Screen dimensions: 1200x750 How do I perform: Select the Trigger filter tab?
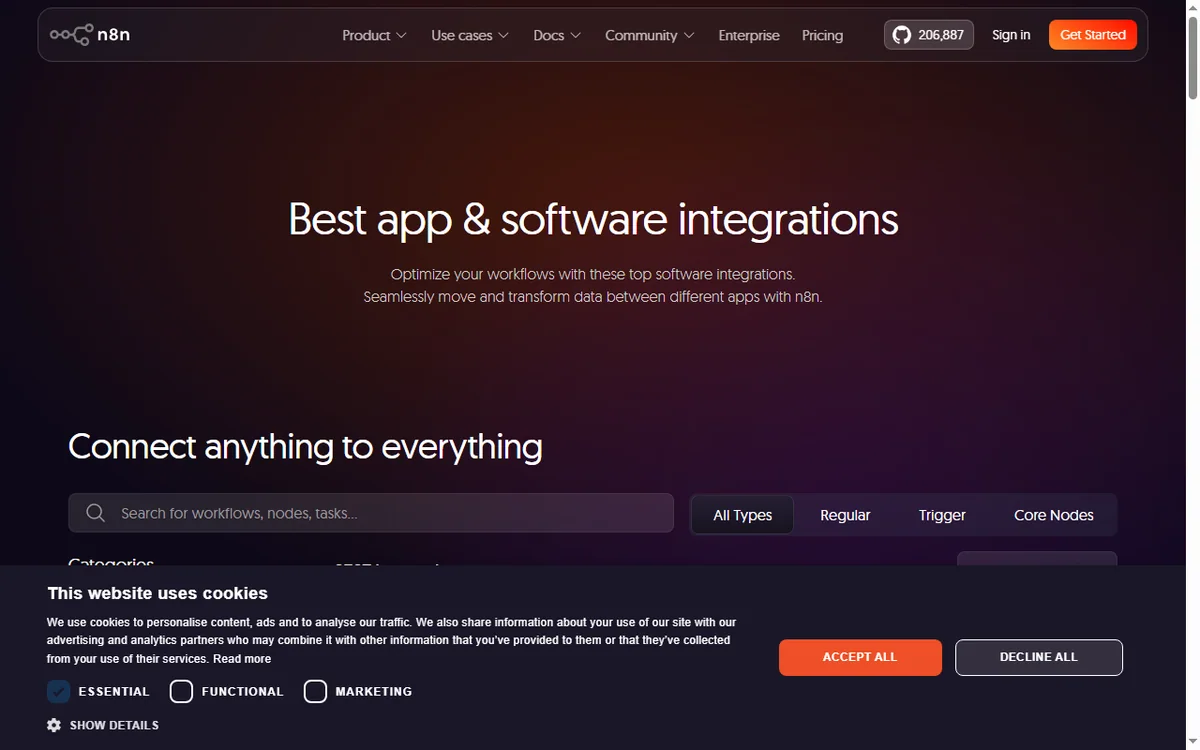(x=942, y=515)
